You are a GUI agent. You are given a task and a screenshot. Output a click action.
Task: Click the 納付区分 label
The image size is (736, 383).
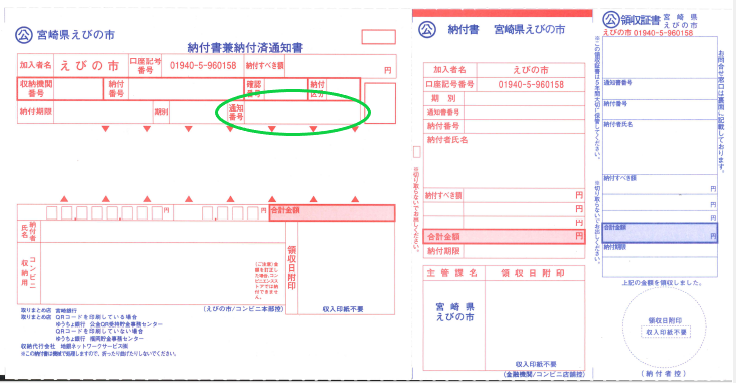(x=317, y=89)
